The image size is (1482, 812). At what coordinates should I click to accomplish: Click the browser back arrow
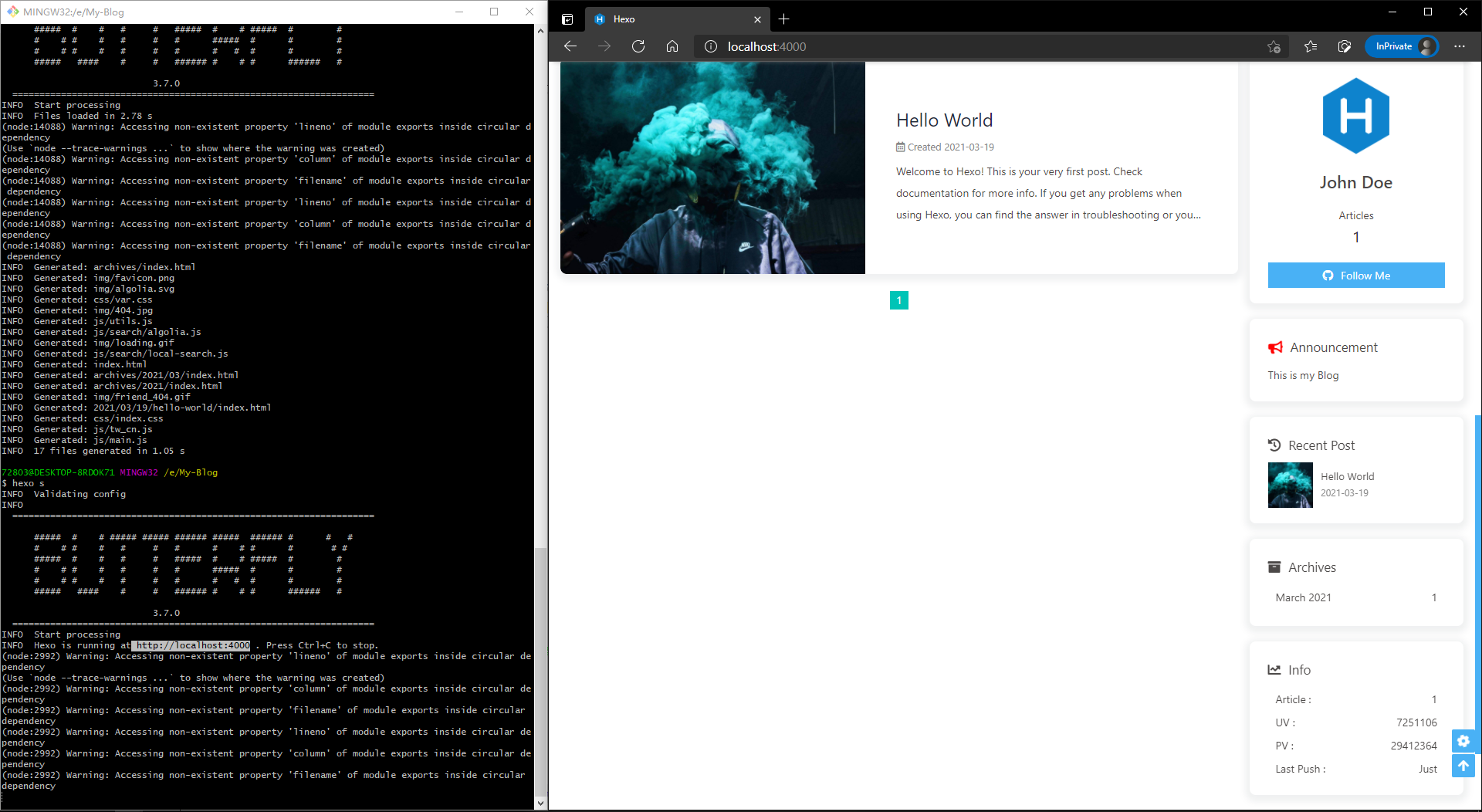coord(570,46)
